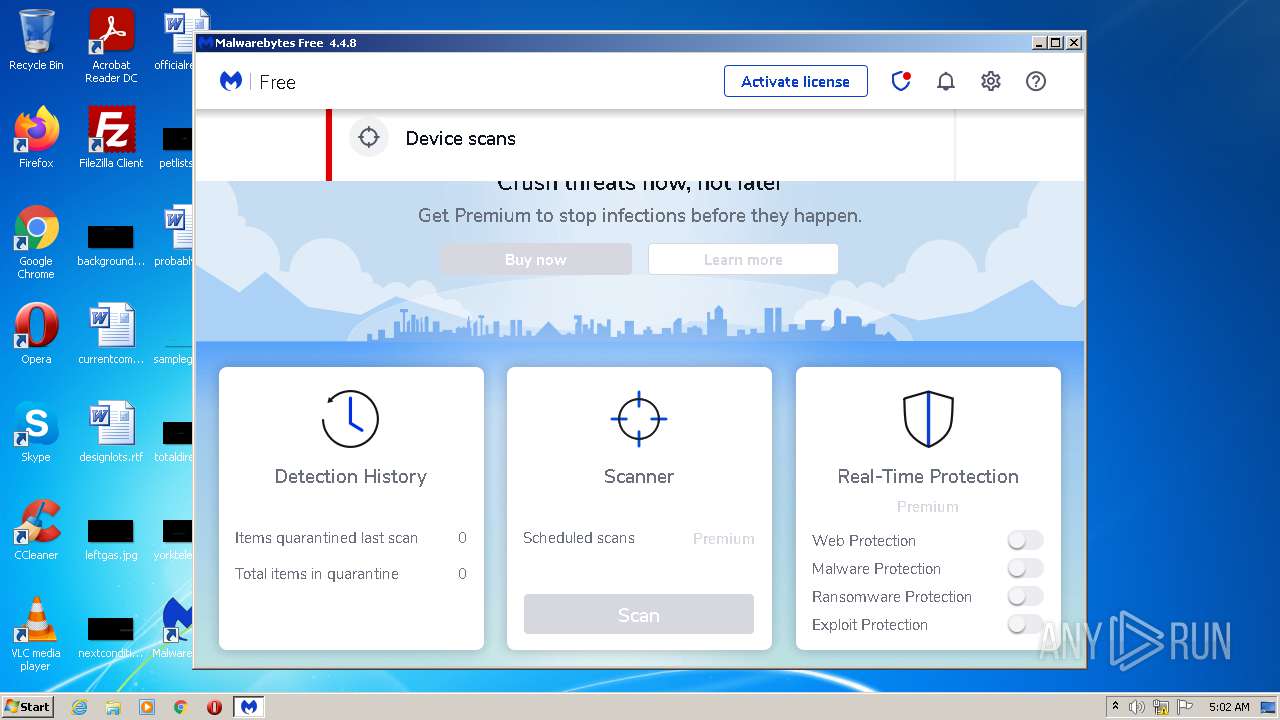
Task: Open Google Chrome desktop shortcut
Action: (36, 243)
